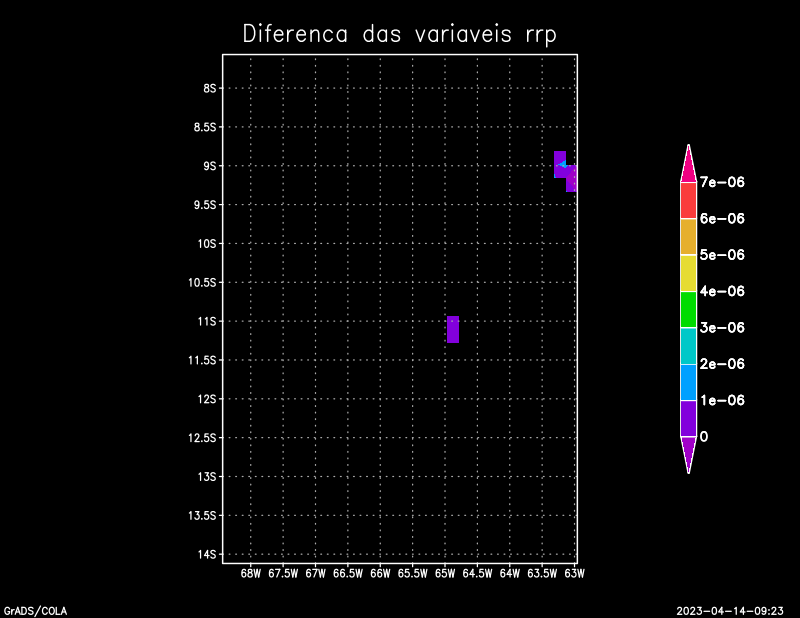
Task: Click the 8S latitude axis label
Action: point(209,88)
